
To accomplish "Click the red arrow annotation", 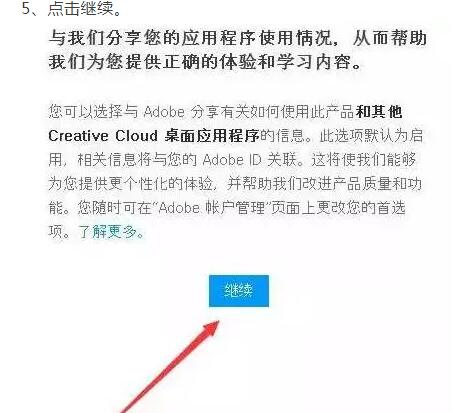I will [169, 367].
